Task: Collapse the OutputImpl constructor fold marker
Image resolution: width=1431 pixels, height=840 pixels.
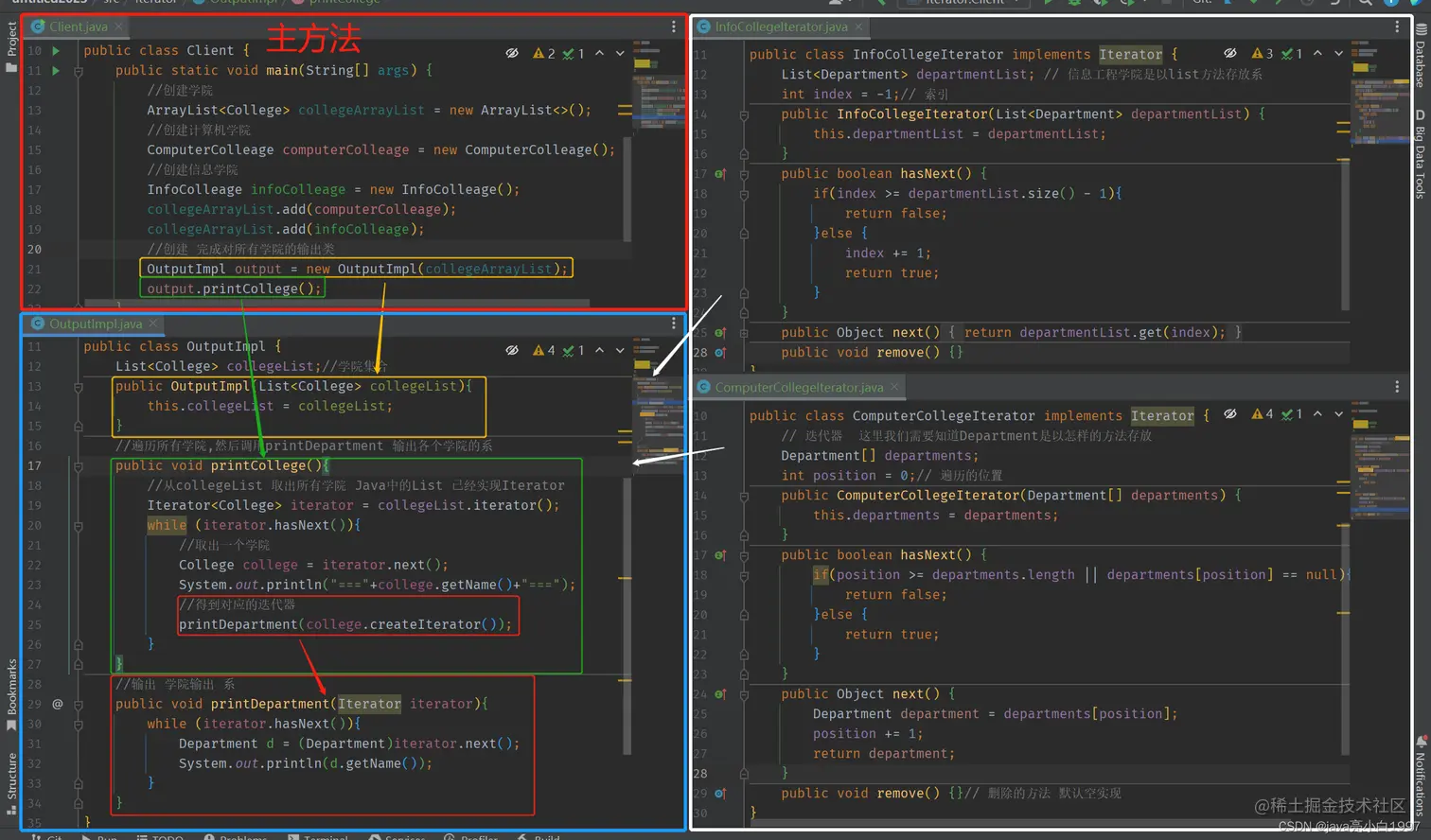Action: tap(79, 387)
